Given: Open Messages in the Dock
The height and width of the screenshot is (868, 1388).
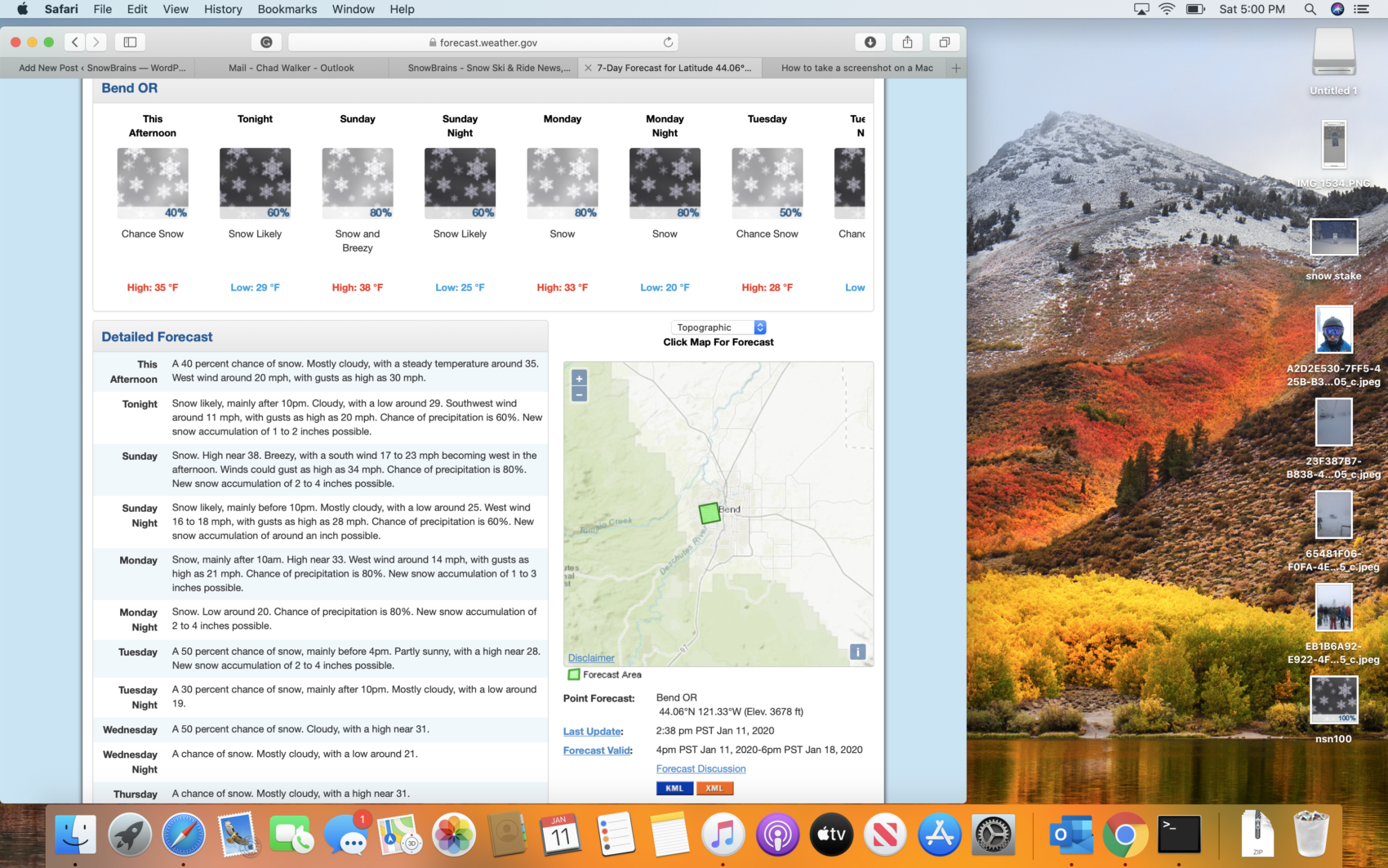Looking at the screenshot, I should click(x=346, y=835).
